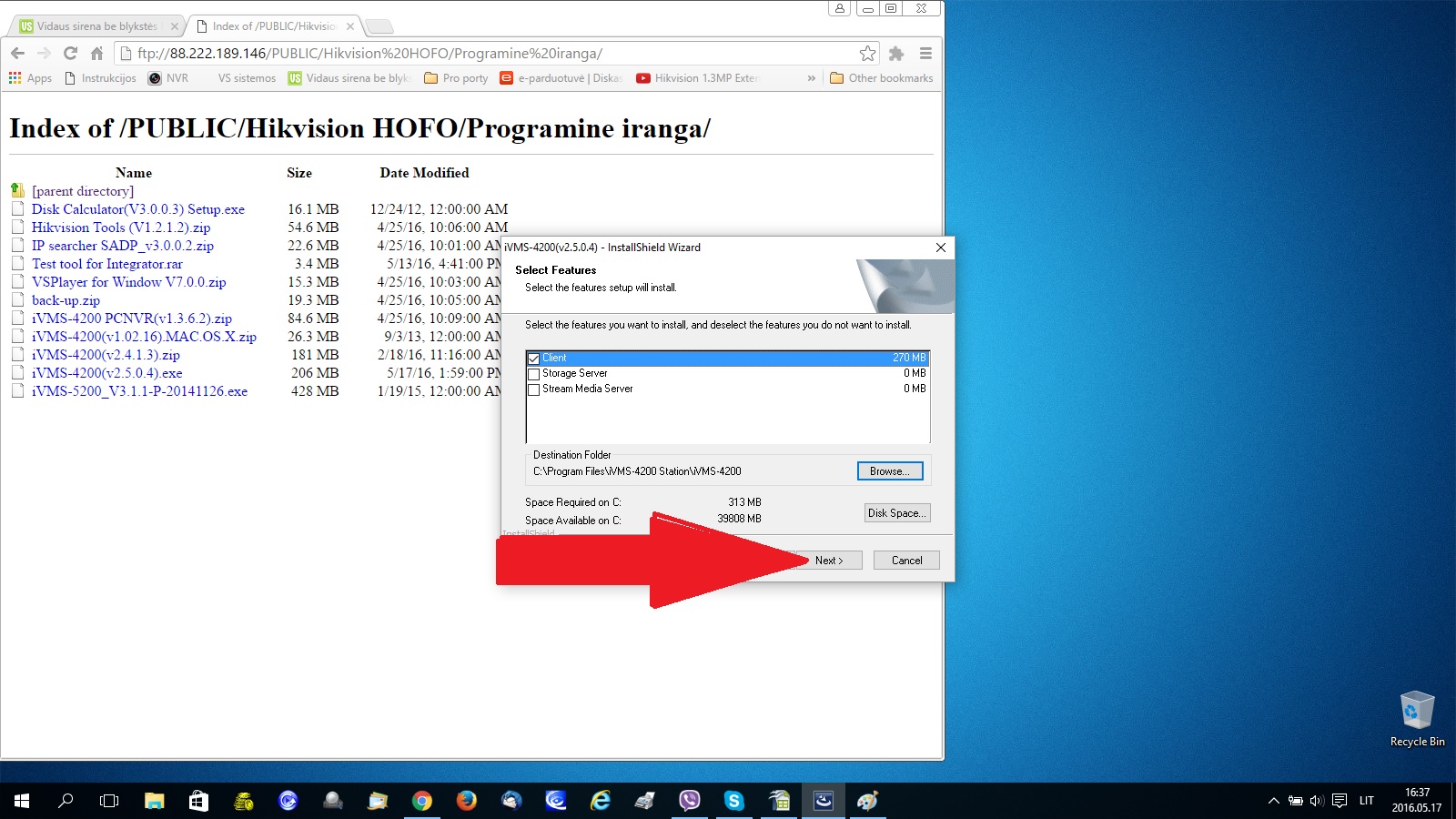Open Chrome from taskbar
1456x819 pixels.
pyautogui.click(x=421, y=801)
